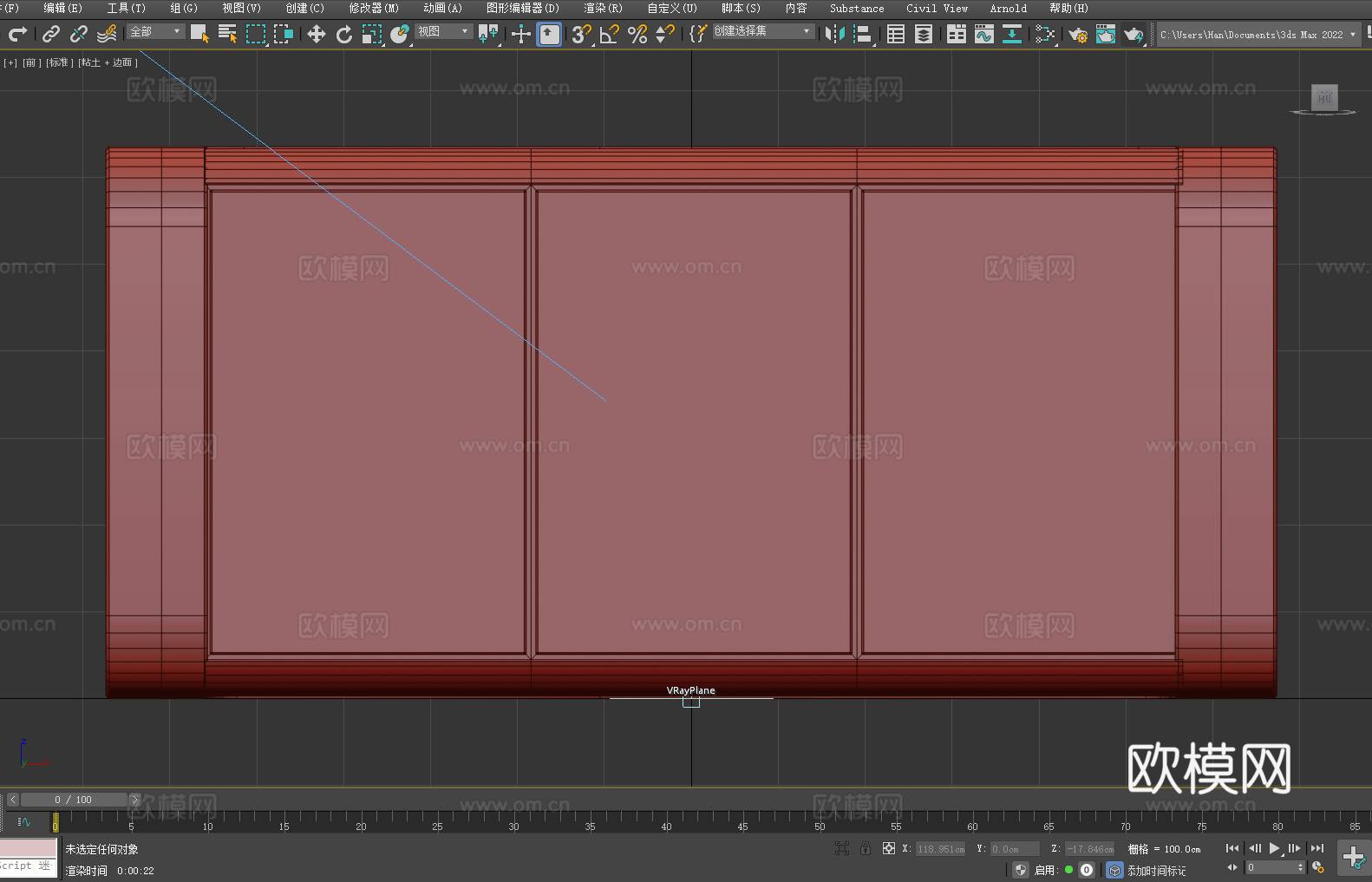Show the Ribbon toggle icon

957,34
